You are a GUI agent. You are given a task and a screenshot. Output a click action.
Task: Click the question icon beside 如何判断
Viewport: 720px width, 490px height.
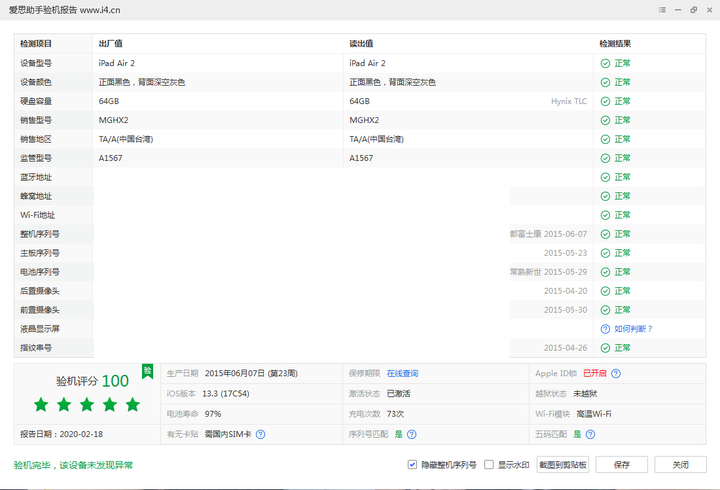click(x=605, y=329)
